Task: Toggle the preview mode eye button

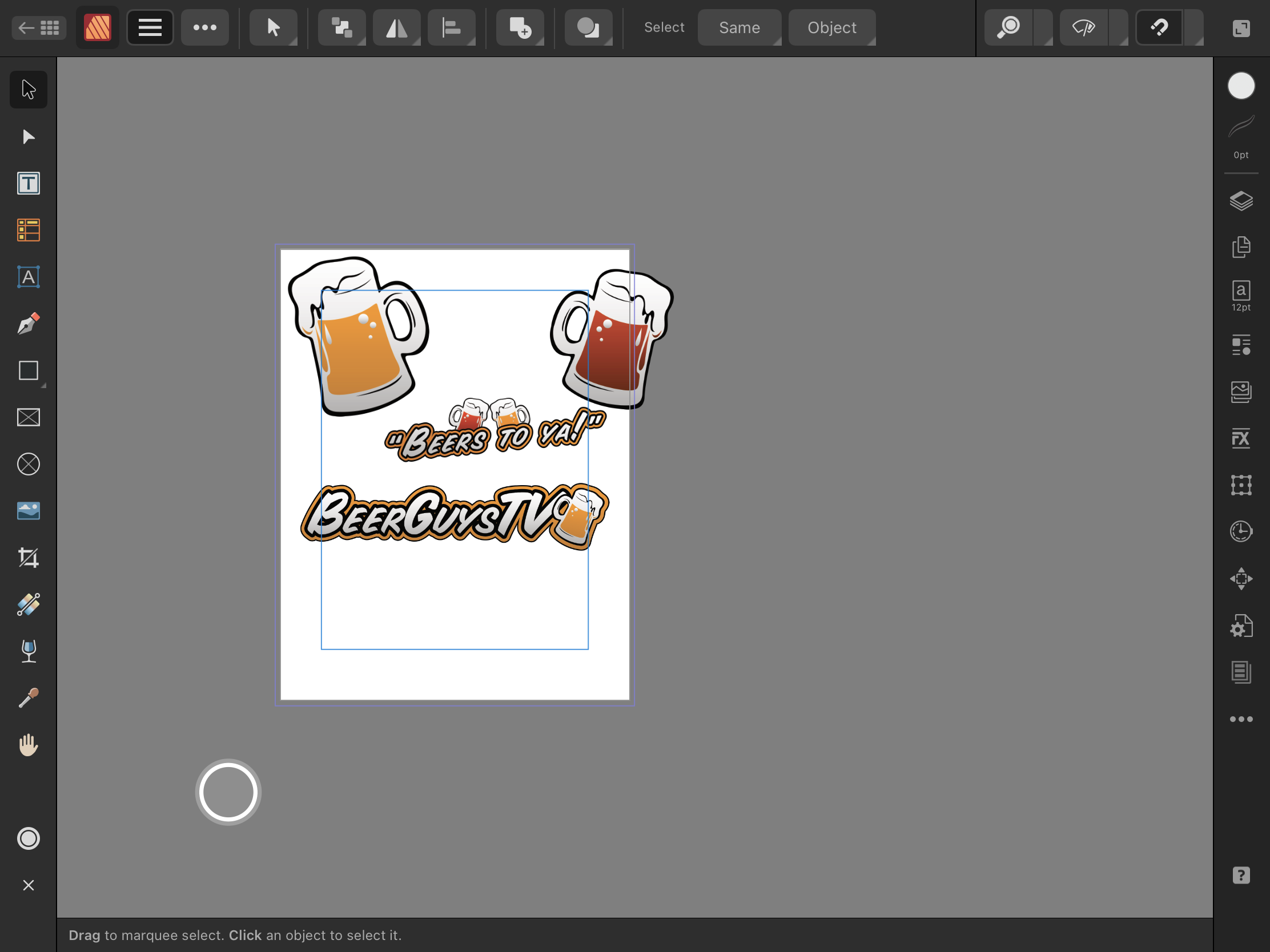Action: tap(1083, 27)
